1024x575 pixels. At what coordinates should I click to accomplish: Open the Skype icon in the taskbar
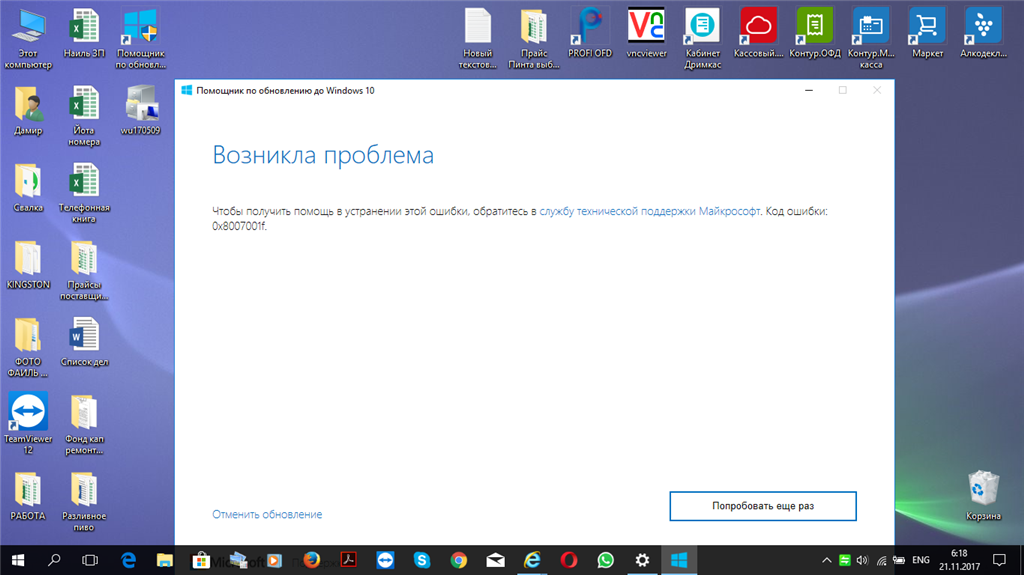coord(422,560)
